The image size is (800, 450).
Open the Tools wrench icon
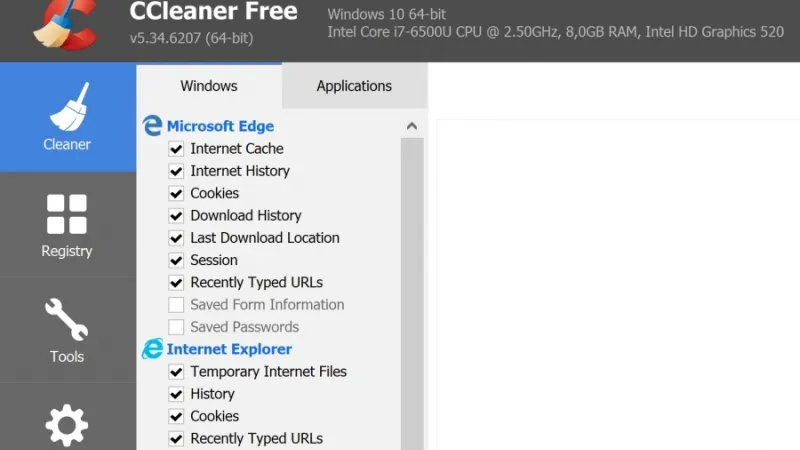coord(66,319)
